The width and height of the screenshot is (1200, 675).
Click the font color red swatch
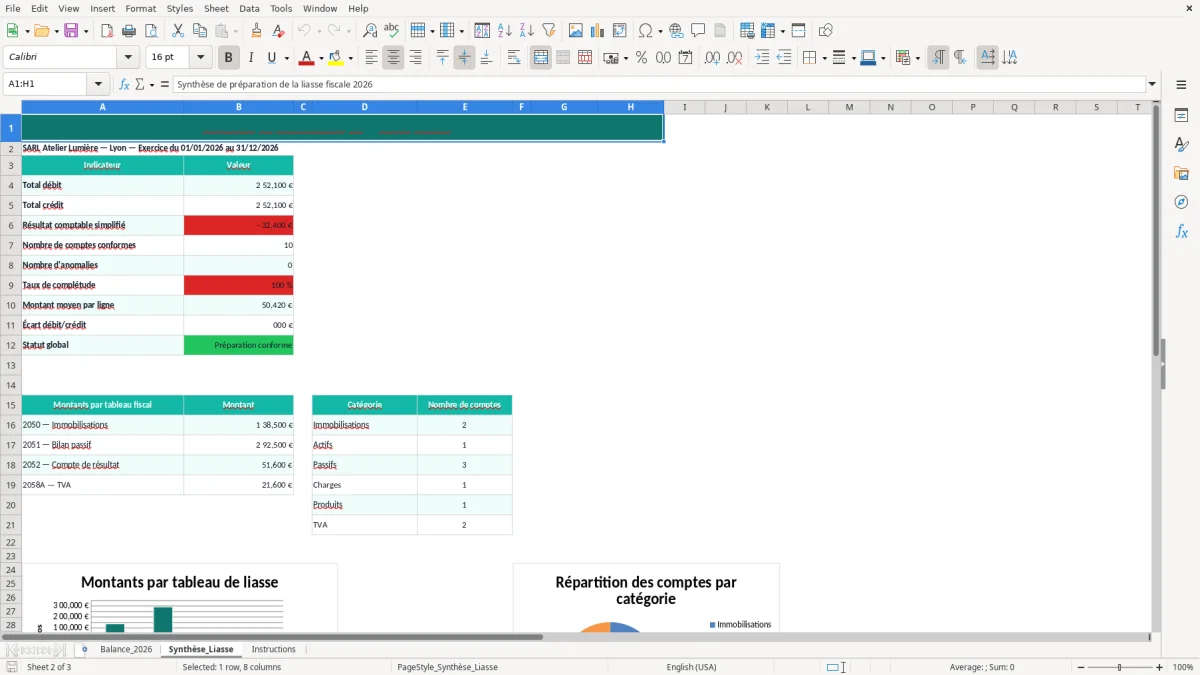[307, 58]
